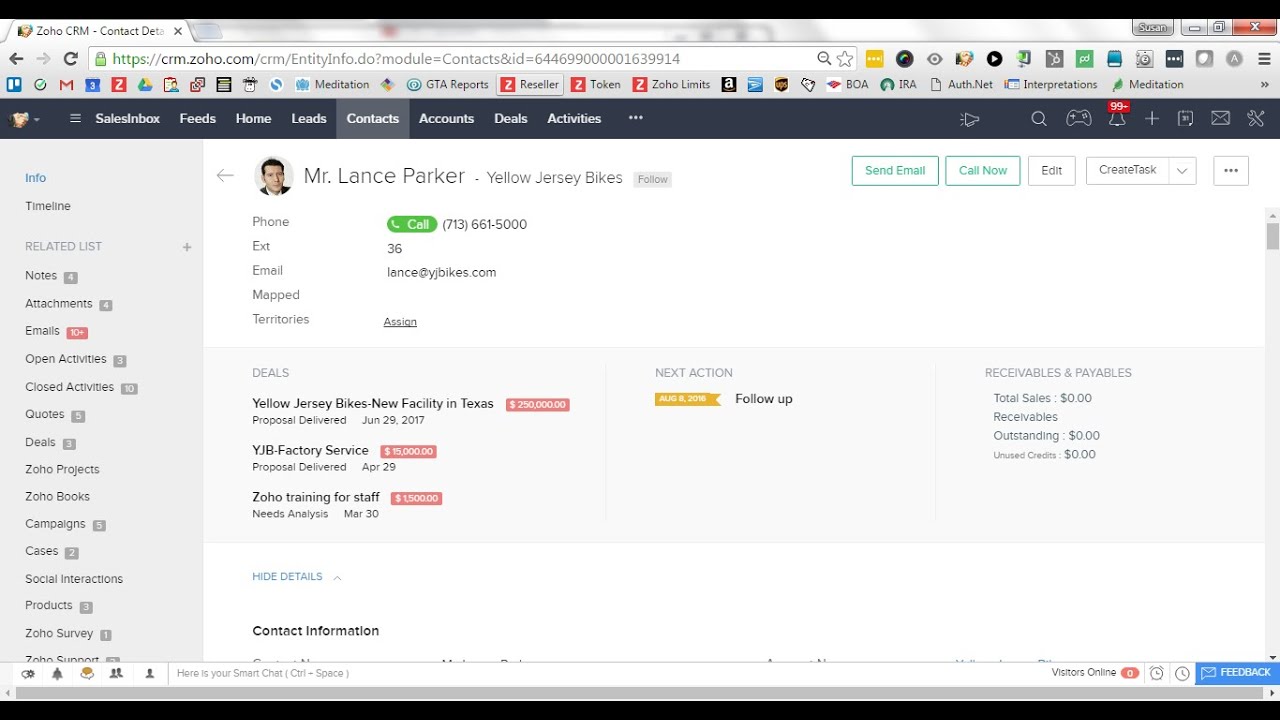Jump to Attachments related list

point(59,304)
